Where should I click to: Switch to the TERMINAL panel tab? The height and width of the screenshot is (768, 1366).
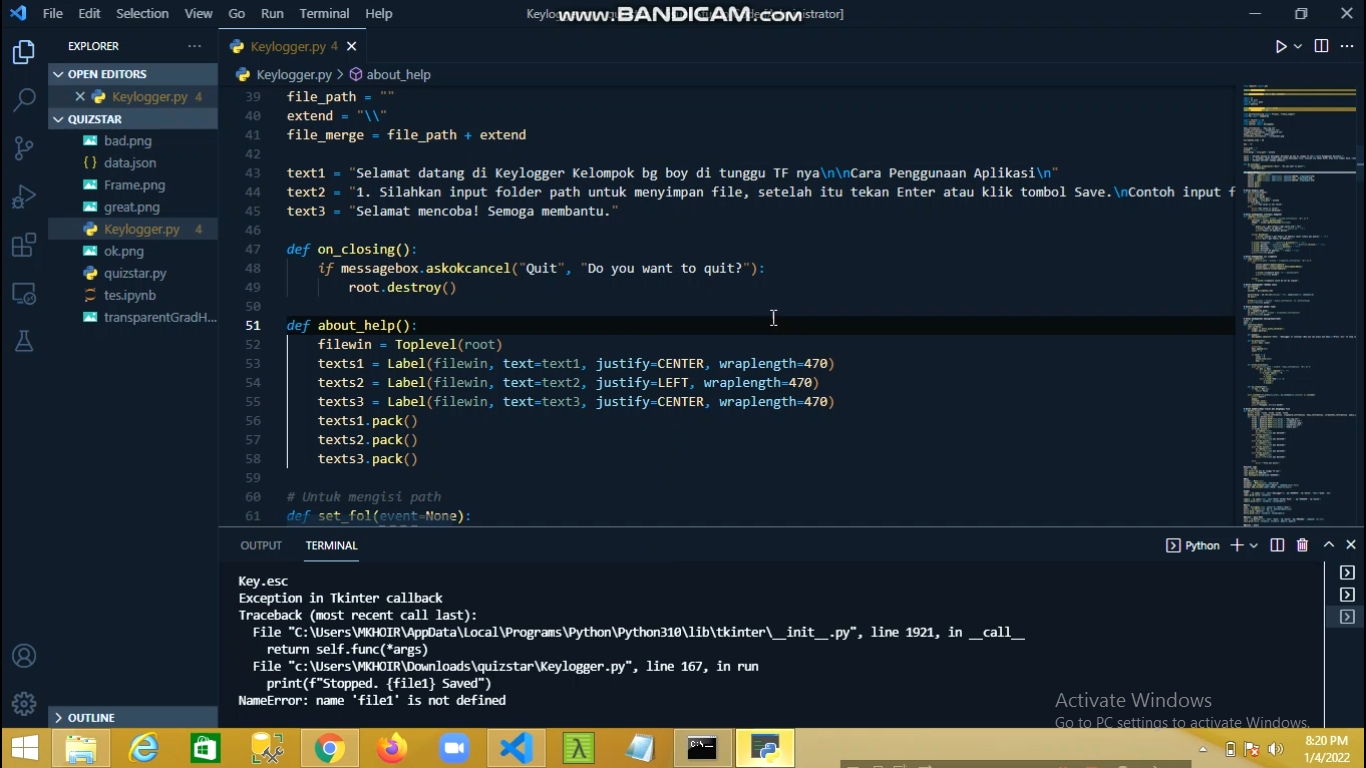click(331, 545)
